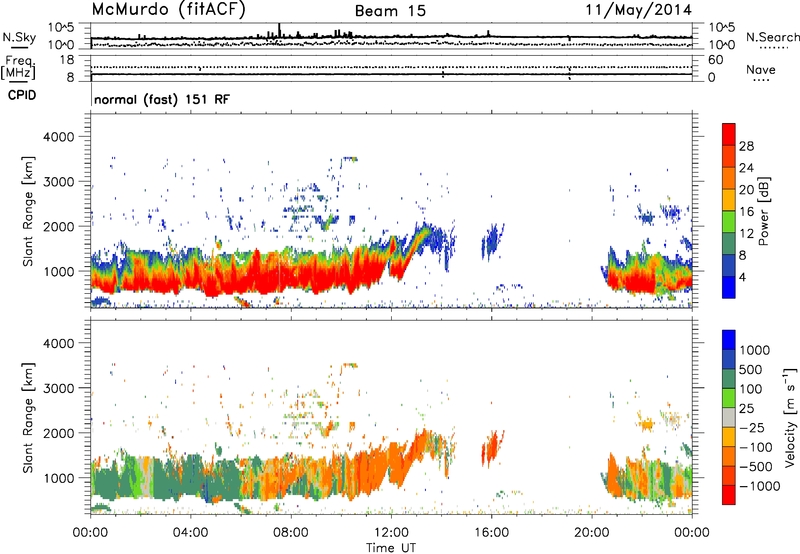Viewport: 800px width, 554px height.
Task: Click the "12:00" time tick label
Action: (391, 533)
